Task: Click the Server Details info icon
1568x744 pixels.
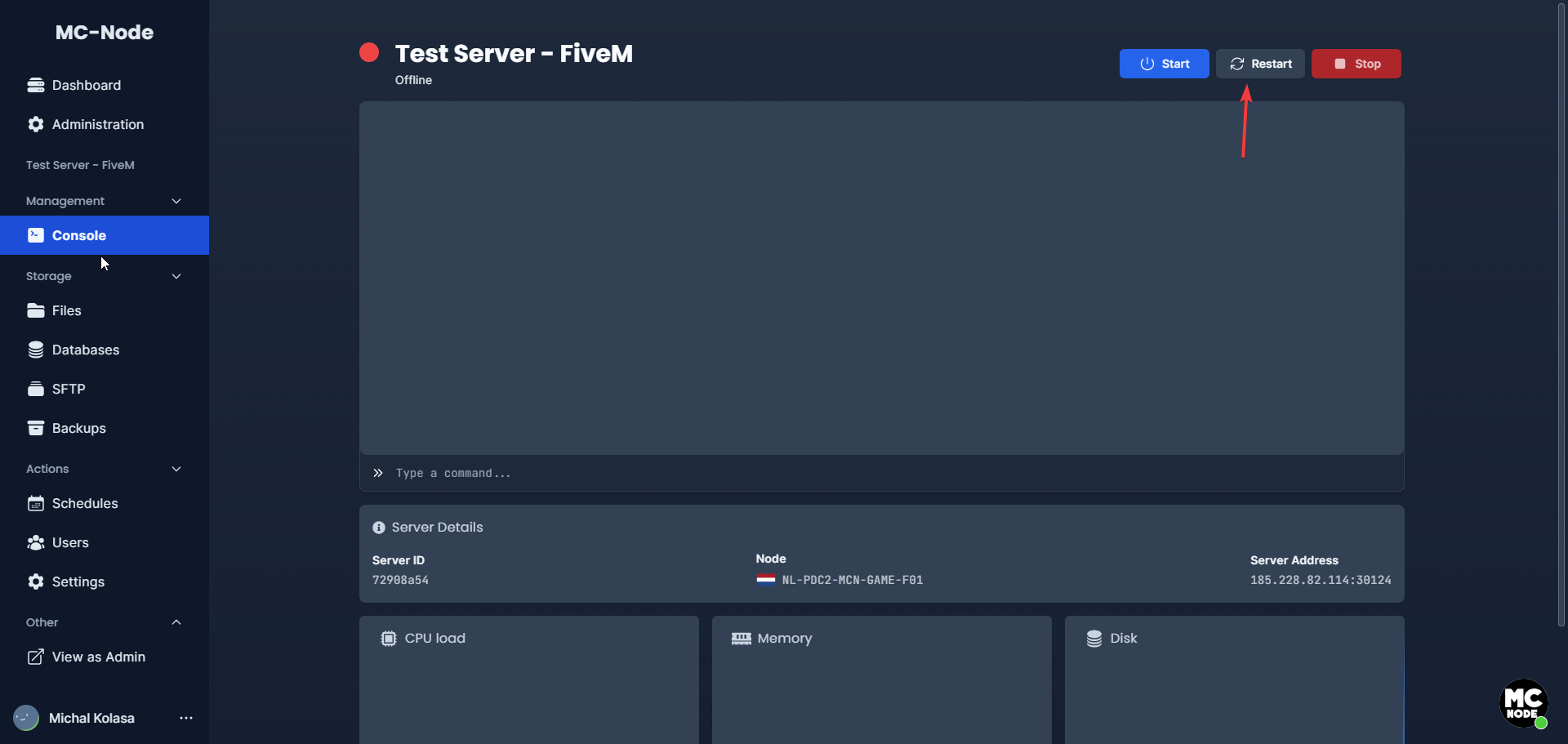Action: [x=379, y=528]
